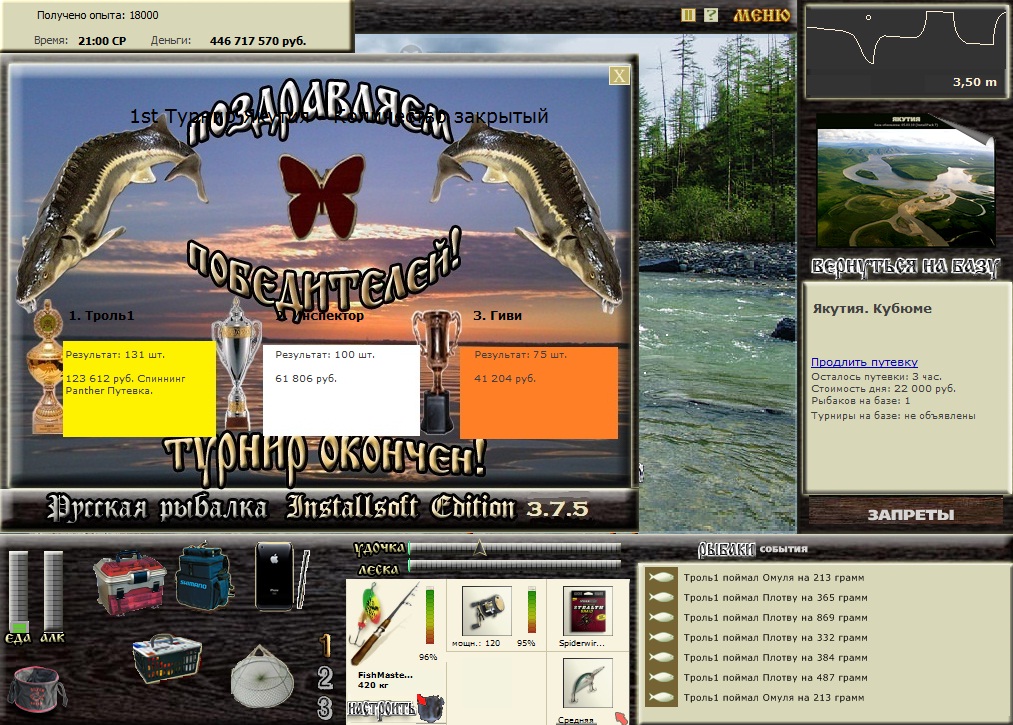Image resolution: width=1013 pixels, height=725 pixels.
Task: Open the red tackle box
Action: point(129,582)
